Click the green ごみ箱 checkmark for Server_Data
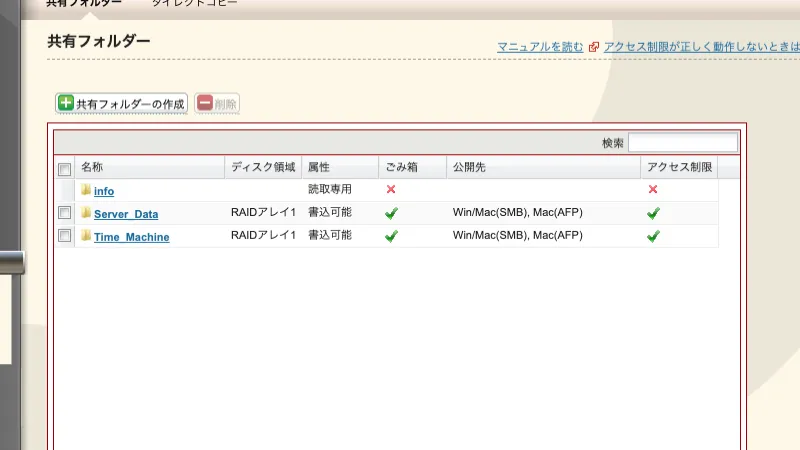 pos(391,213)
